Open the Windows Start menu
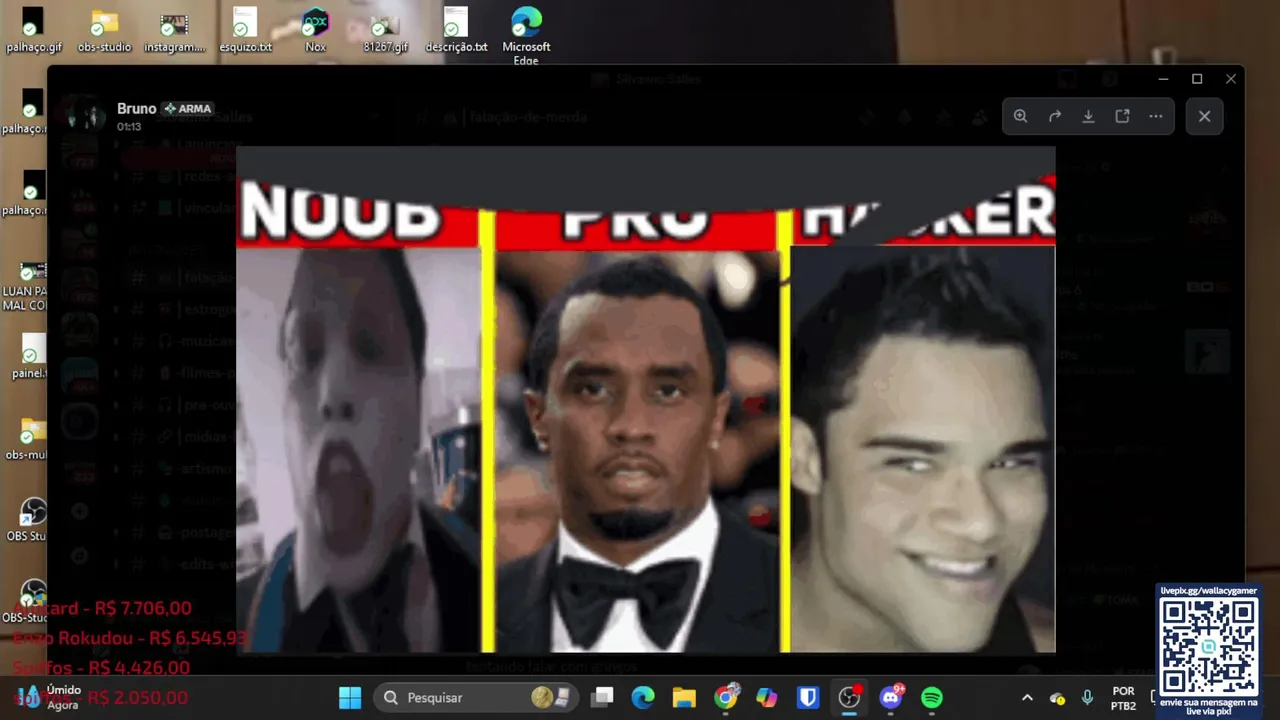 pos(350,697)
